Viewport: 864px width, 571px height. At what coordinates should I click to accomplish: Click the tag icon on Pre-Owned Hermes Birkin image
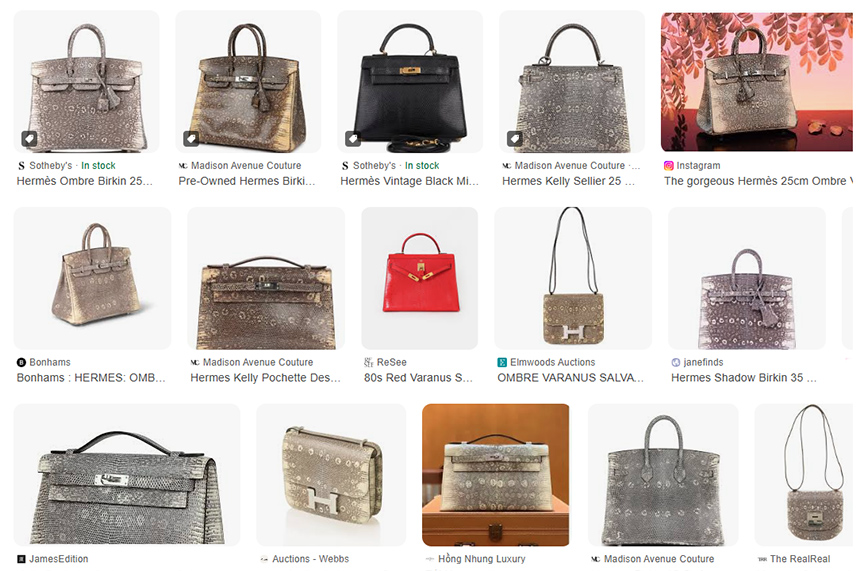tap(191, 139)
